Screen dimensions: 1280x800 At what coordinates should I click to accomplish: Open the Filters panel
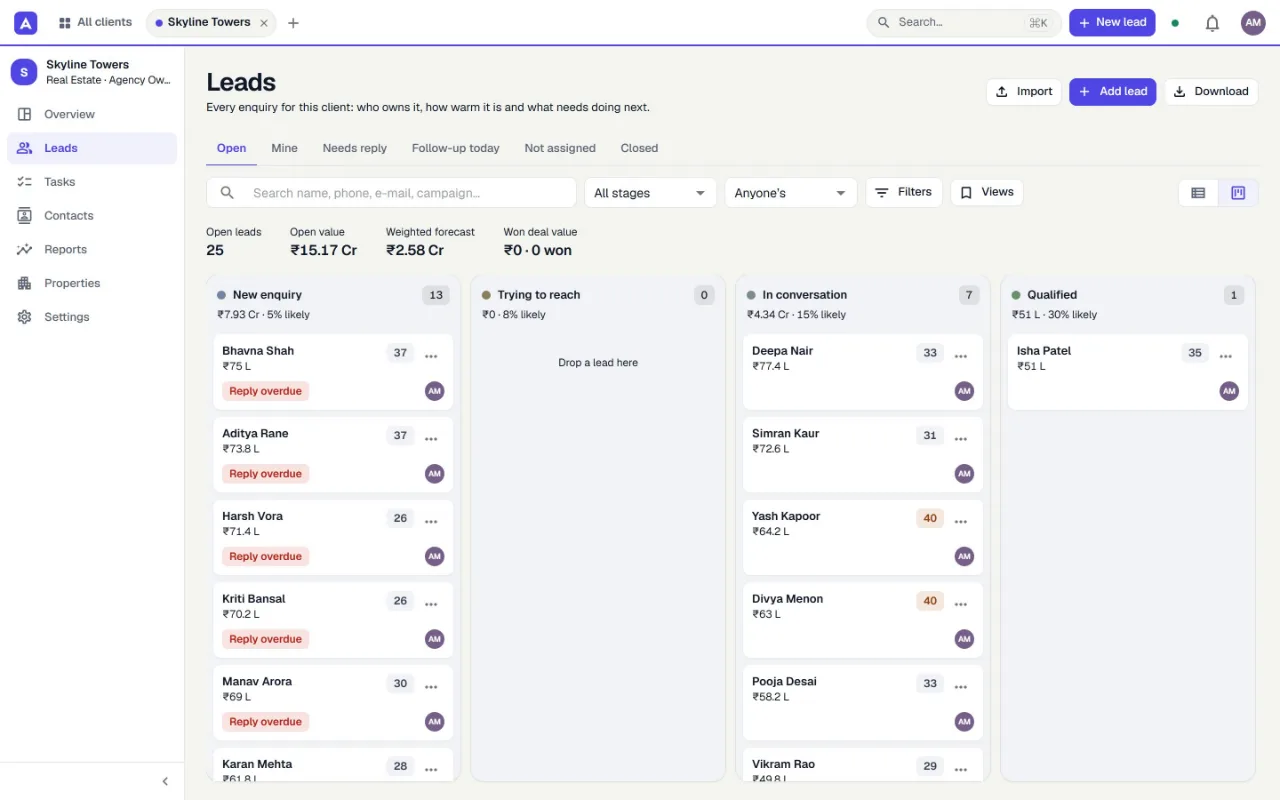click(904, 192)
